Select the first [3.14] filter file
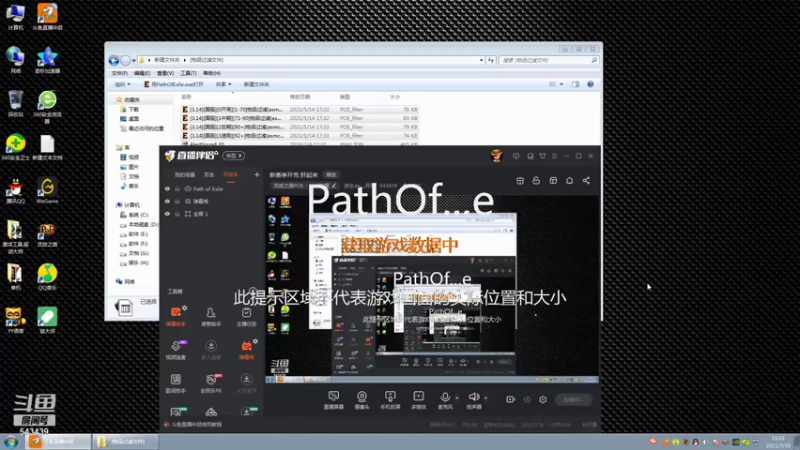Image resolution: width=800 pixels, height=450 pixels. (299, 109)
